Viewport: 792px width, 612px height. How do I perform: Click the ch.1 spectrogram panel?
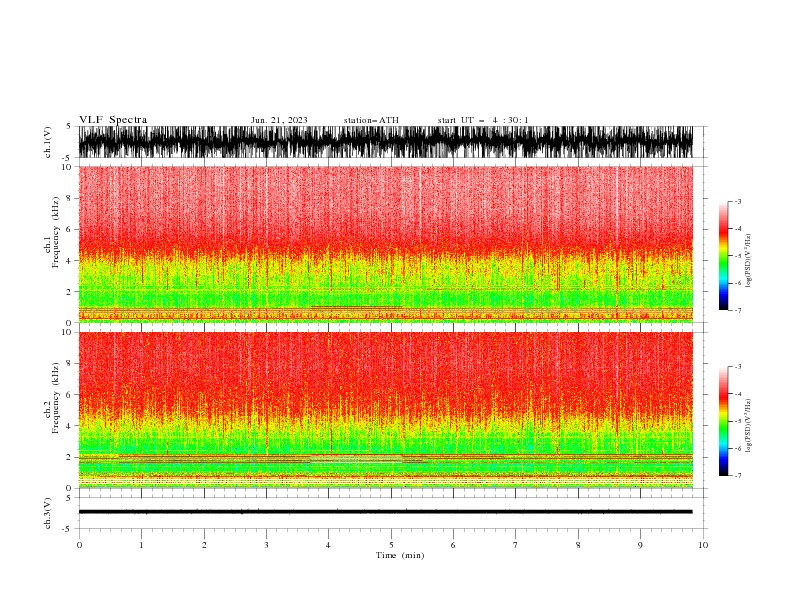[385, 244]
